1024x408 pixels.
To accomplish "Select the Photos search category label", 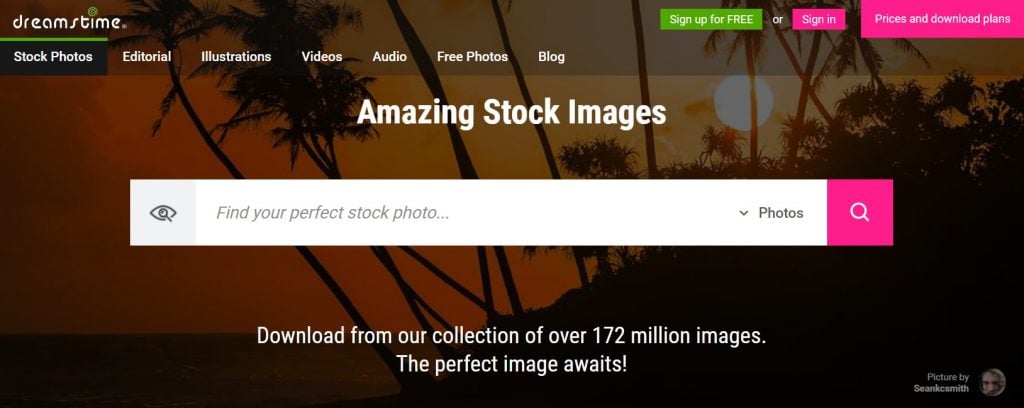I will [x=780, y=213].
